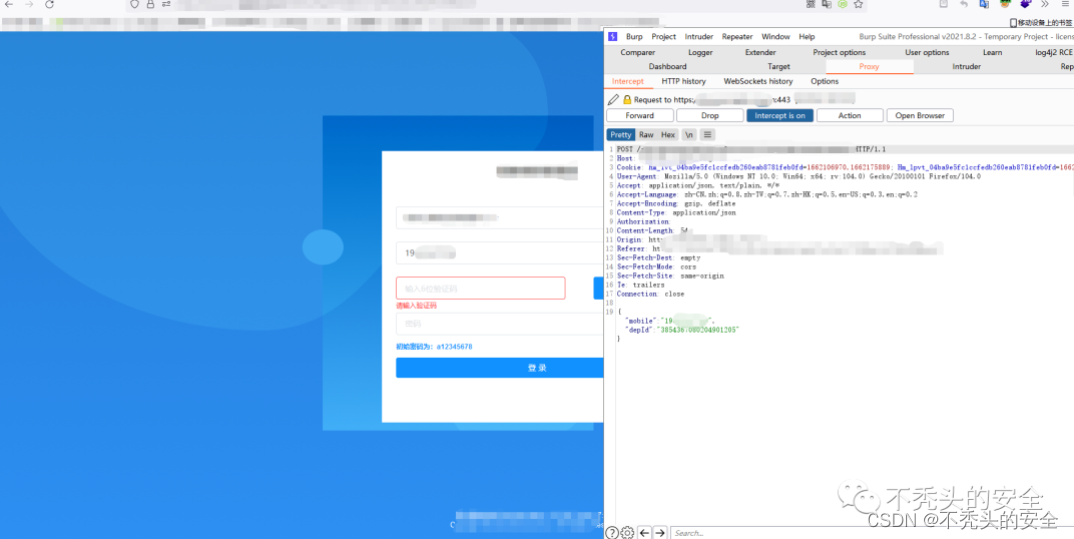This screenshot has height=539, width=1074.
Task: Click the Accept-Encoding: gzip, deflate line
Action: tap(676, 203)
